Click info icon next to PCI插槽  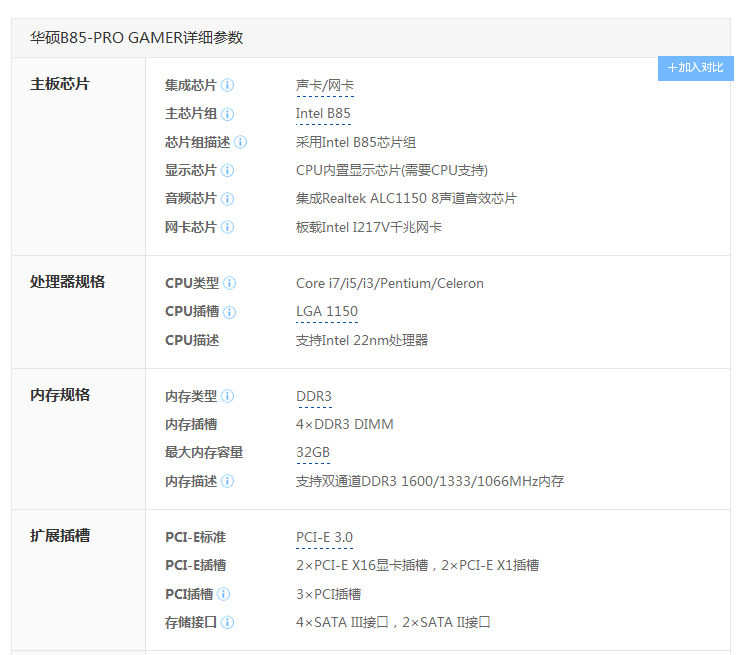(224, 594)
